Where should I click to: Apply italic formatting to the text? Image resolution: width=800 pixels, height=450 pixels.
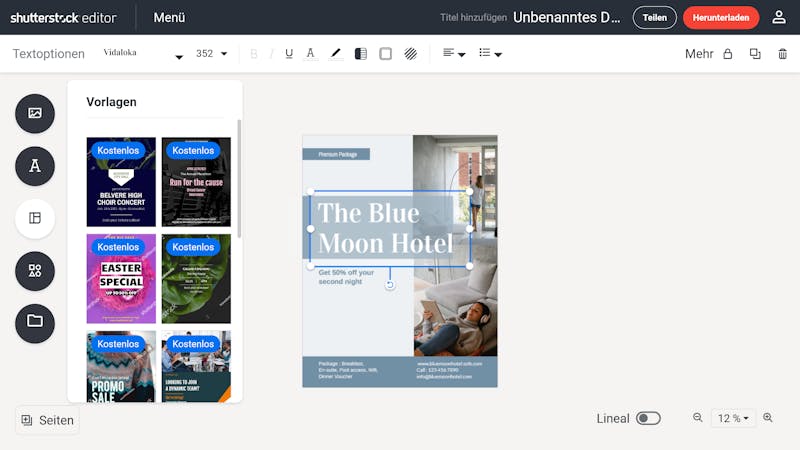click(x=271, y=54)
